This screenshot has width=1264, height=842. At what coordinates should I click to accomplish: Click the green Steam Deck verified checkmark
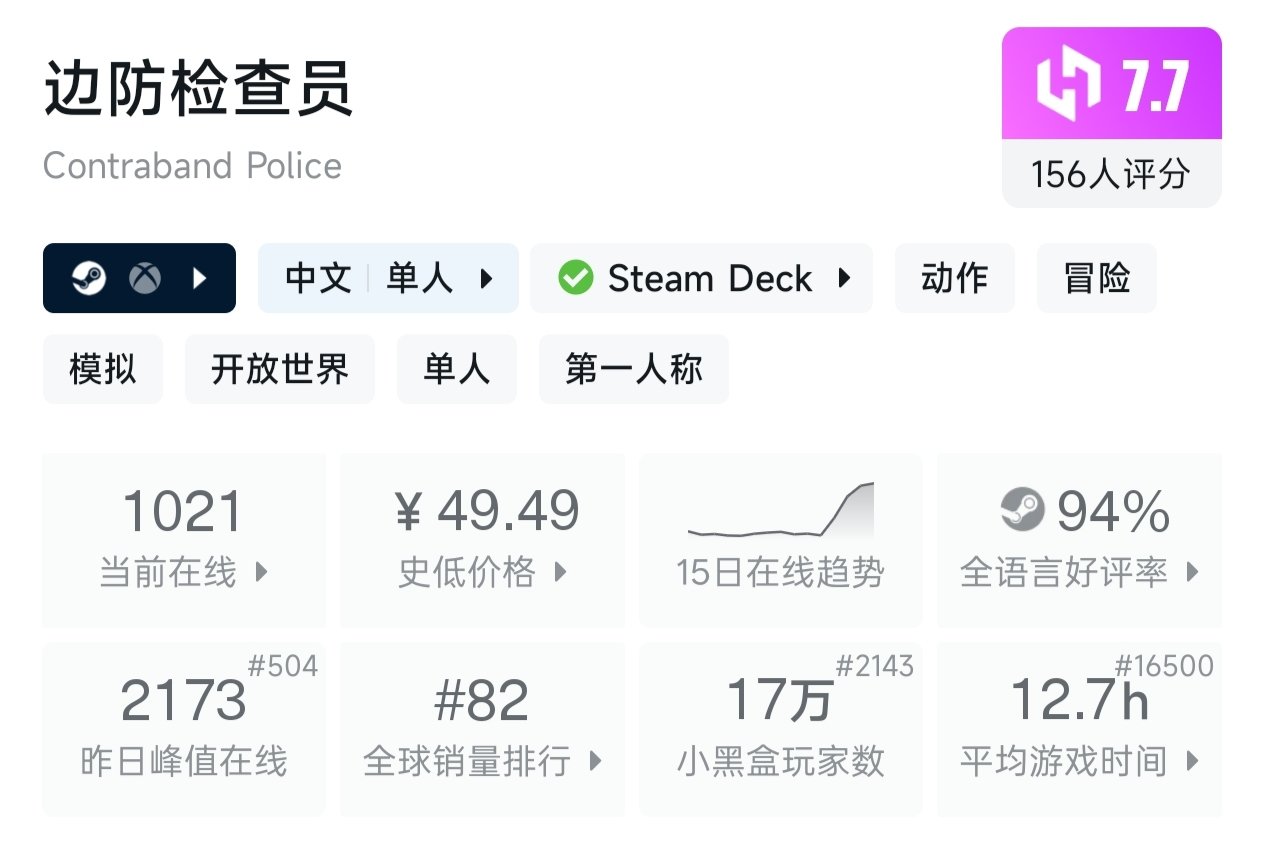coord(575,278)
